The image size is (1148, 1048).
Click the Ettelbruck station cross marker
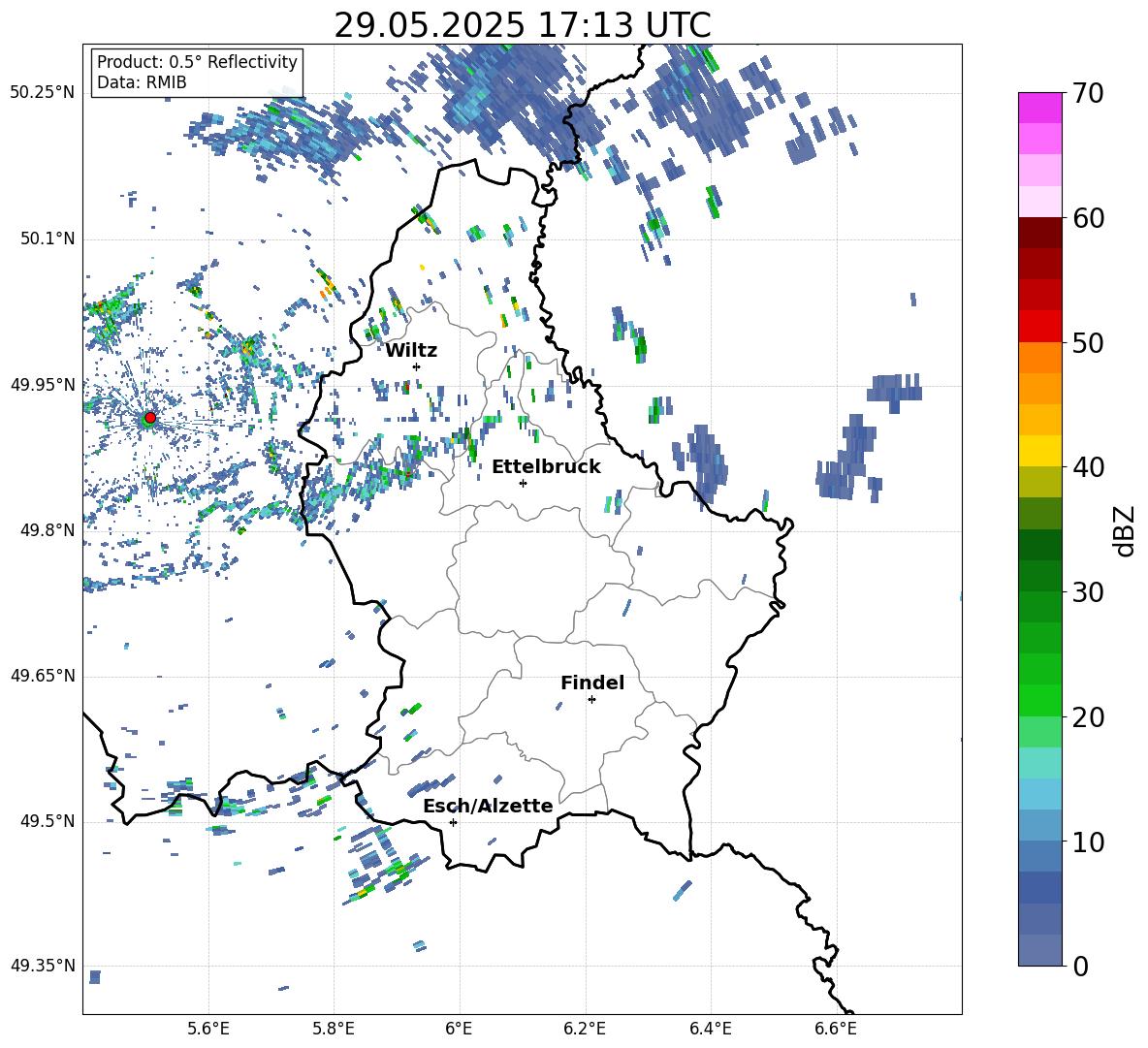[523, 483]
